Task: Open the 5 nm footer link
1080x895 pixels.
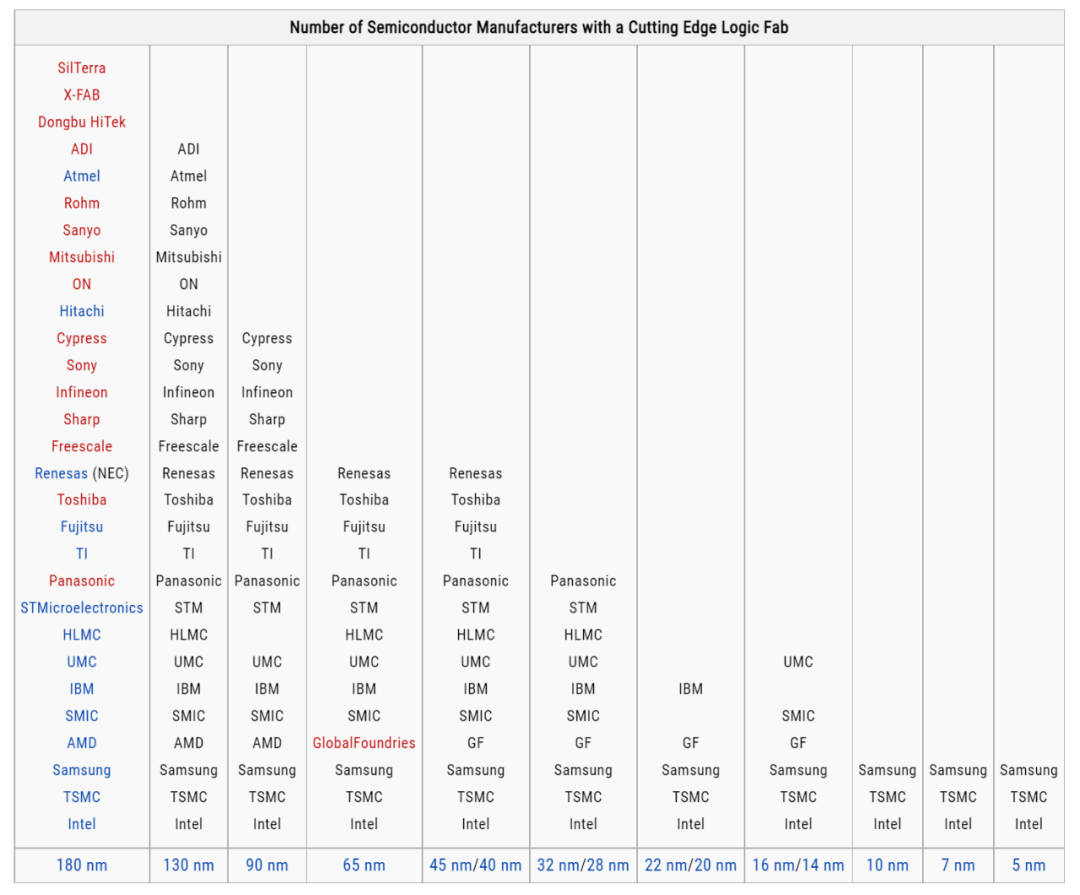Action: tap(1028, 865)
